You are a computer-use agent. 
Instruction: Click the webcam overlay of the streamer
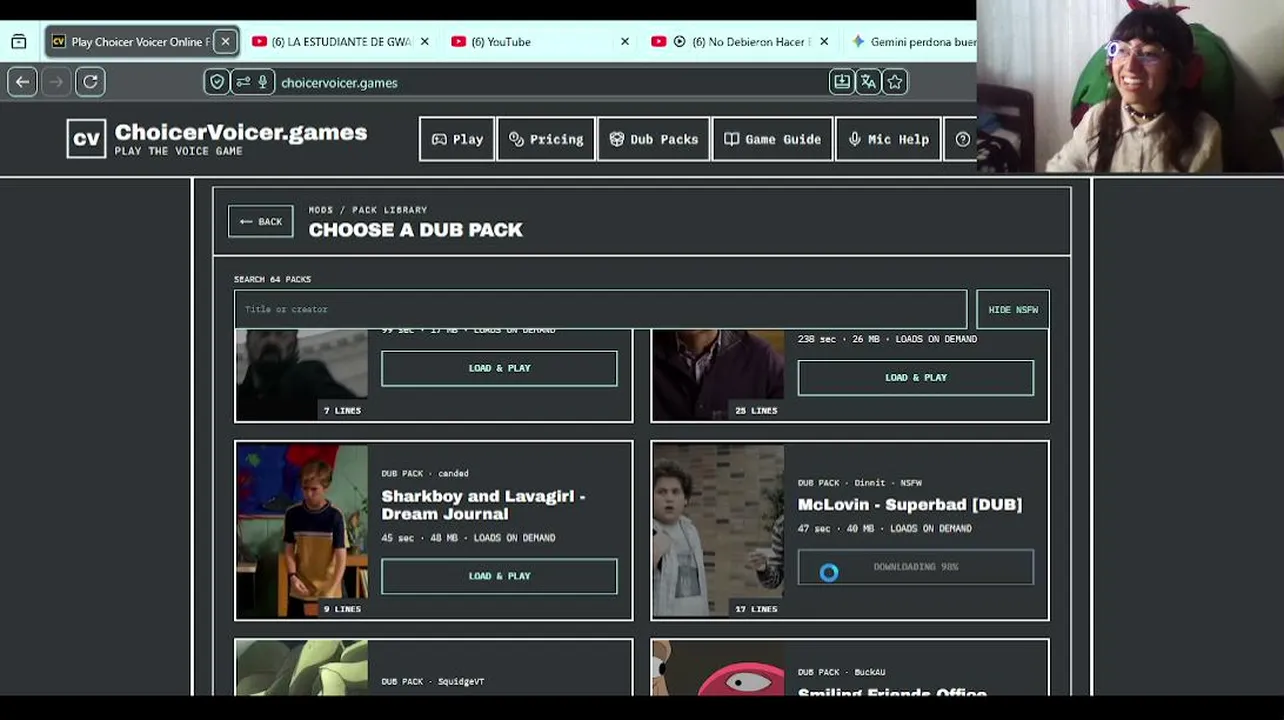coord(1130,87)
